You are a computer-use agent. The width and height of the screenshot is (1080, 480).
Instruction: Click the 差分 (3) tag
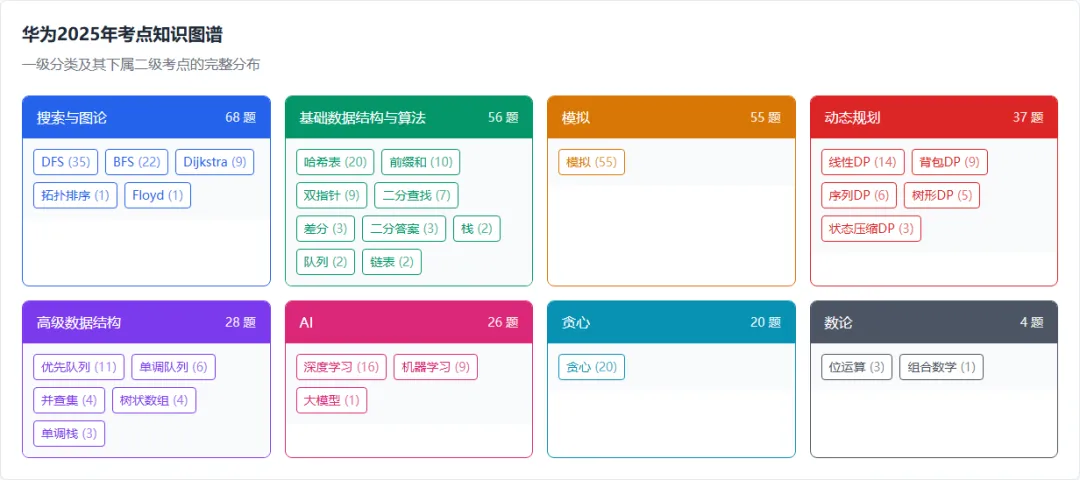click(x=326, y=229)
